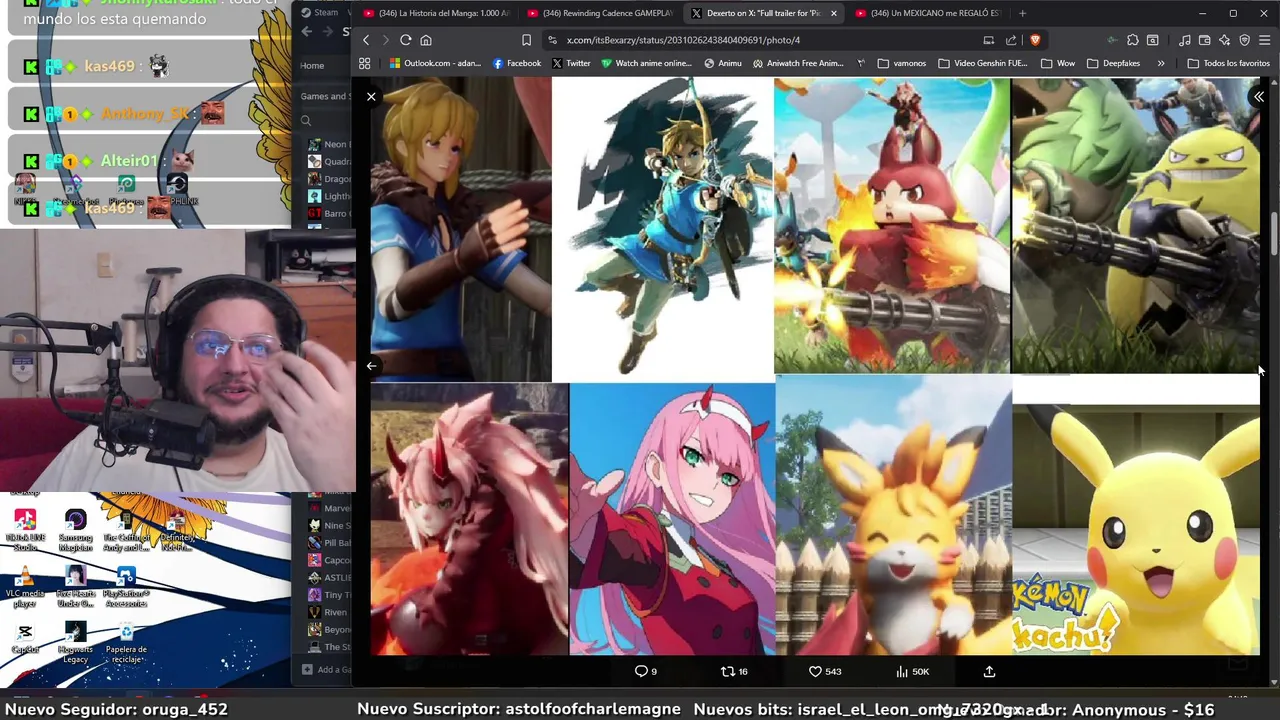Reload the current page
The height and width of the screenshot is (720, 1280).
pyautogui.click(x=405, y=40)
